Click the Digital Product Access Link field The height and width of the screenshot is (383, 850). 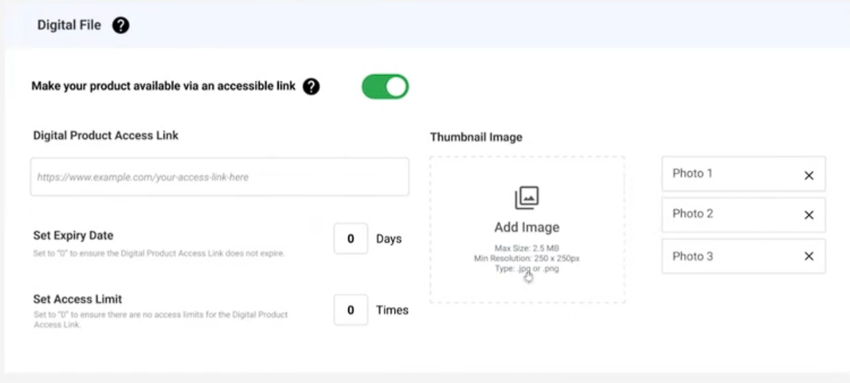[x=220, y=177]
